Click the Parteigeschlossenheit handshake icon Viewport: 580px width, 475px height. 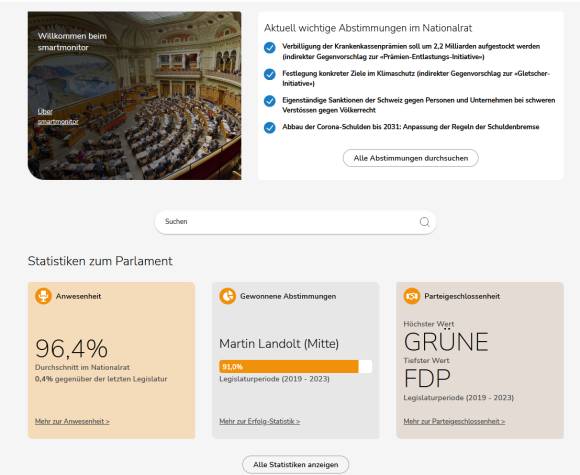(x=412, y=296)
